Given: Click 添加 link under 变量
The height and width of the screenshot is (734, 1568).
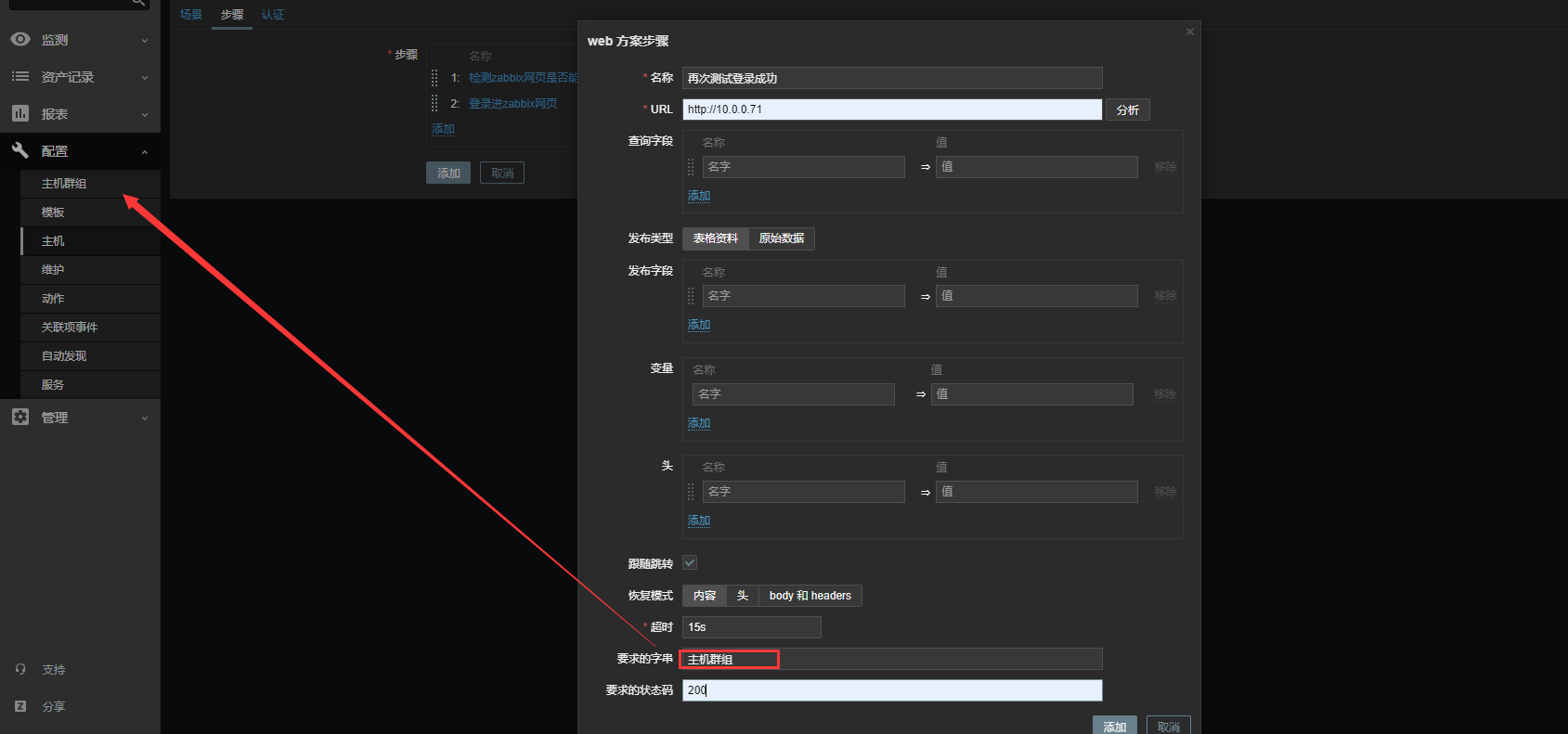Looking at the screenshot, I should [699, 423].
